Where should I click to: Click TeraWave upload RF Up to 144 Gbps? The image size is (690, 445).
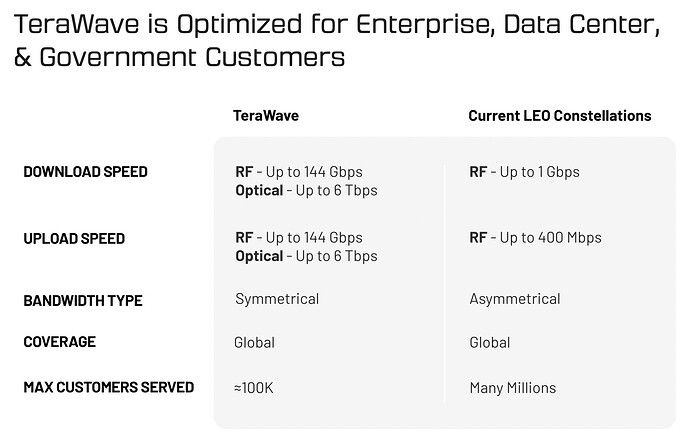click(x=298, y=238)
